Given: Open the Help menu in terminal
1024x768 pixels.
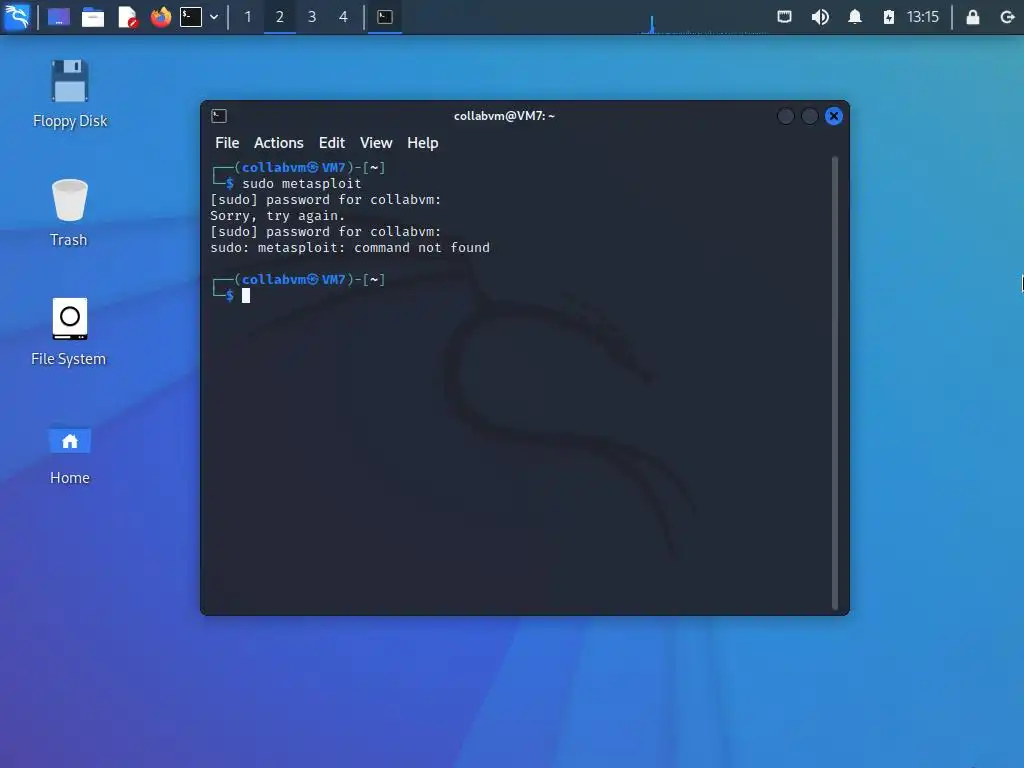Looking at the screenshot, I should 423,143.
